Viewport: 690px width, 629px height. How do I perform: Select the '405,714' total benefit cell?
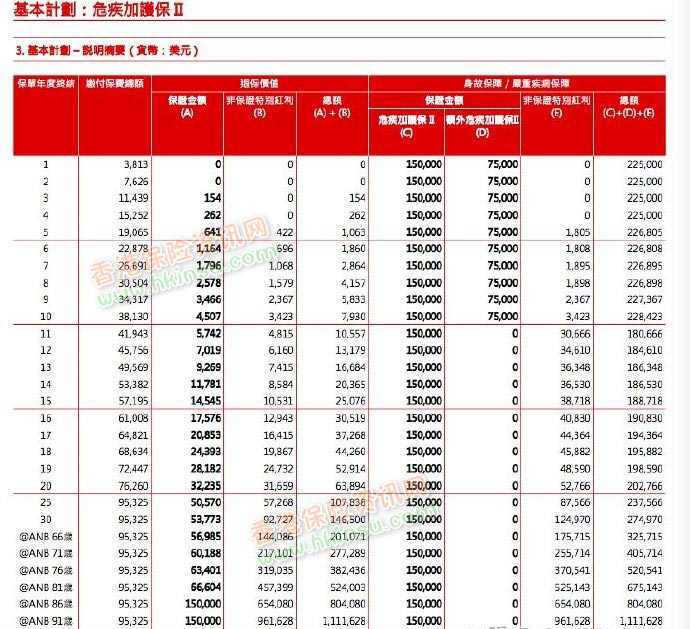click(645, 553)
